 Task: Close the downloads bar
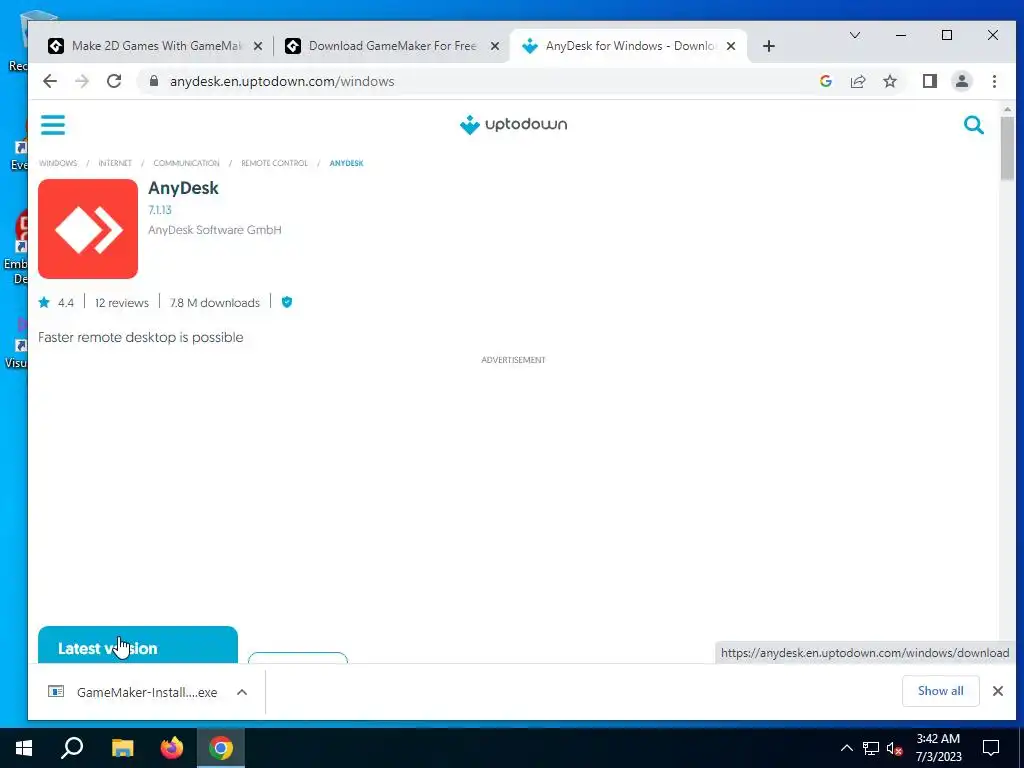click(x=998, y=691)
